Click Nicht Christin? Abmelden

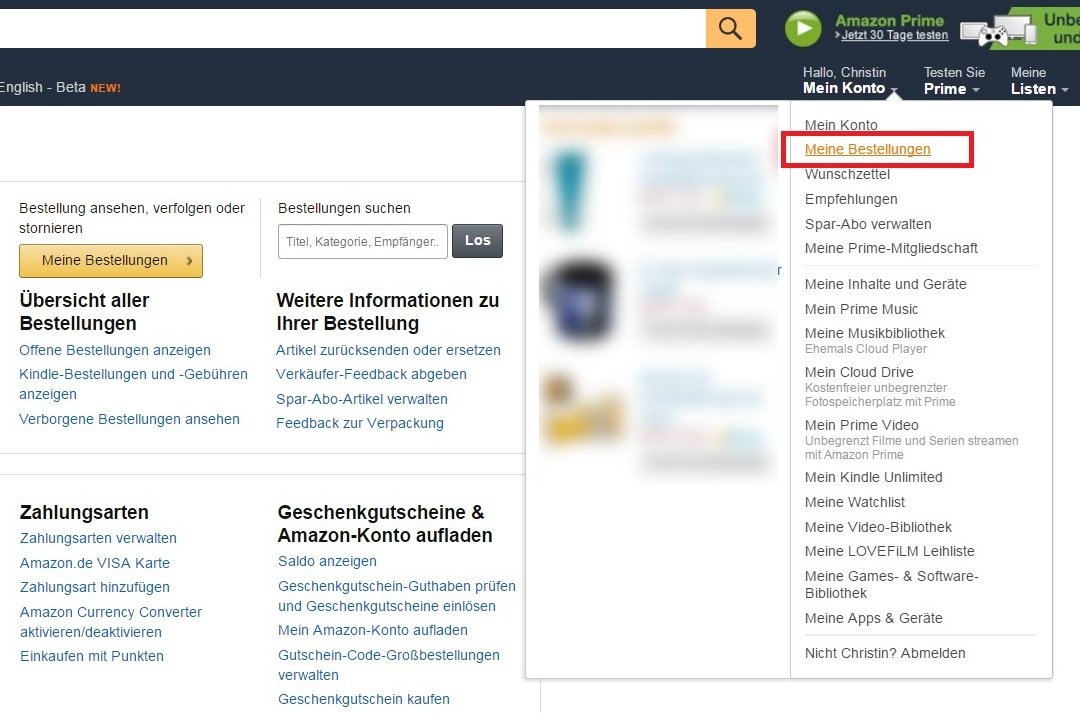point(885,653)
